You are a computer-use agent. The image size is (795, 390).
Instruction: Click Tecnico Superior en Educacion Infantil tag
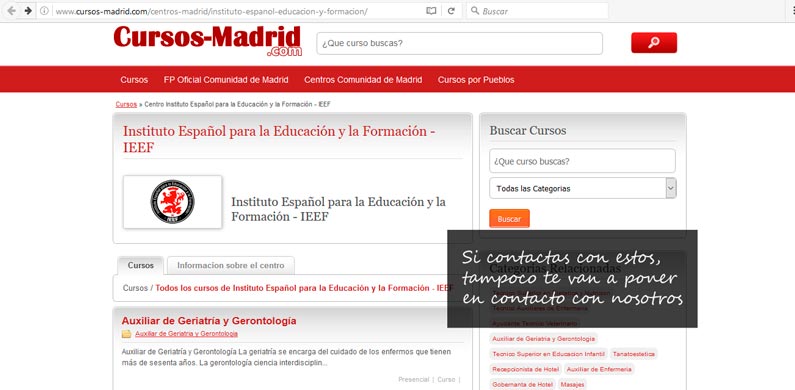click(x=549, y=353)
